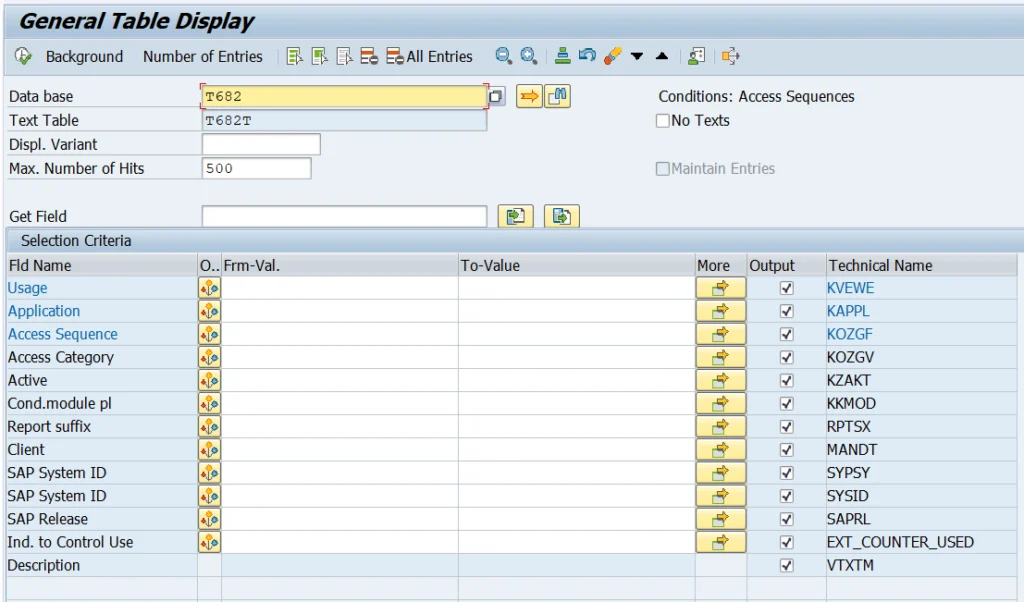
Task: Click the orange eraser brush icon
Action: (612, 56)
